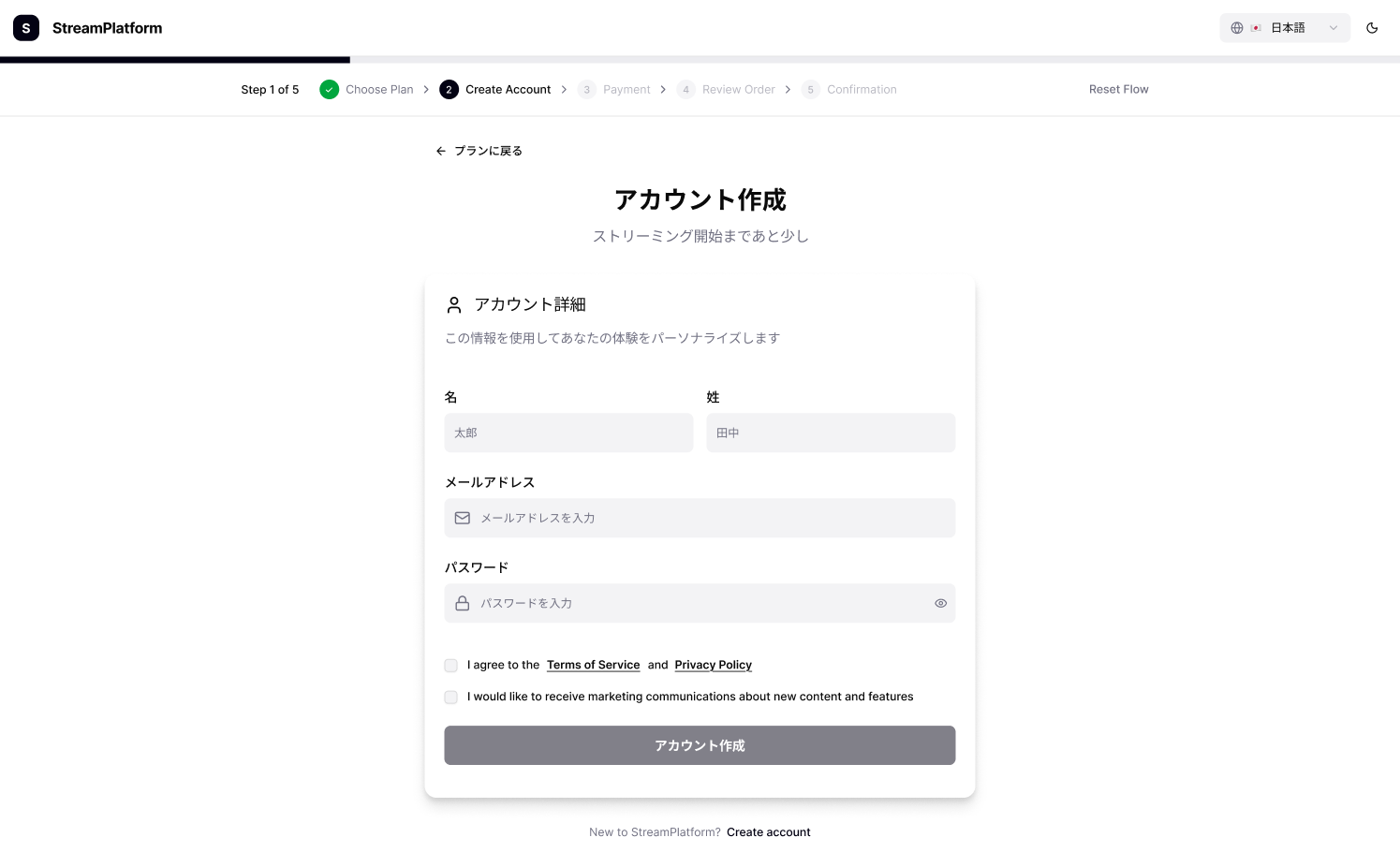This screenshot has width=1400, height=867.
Task: Open the Privacy Policy link
Action: (713, 665)
